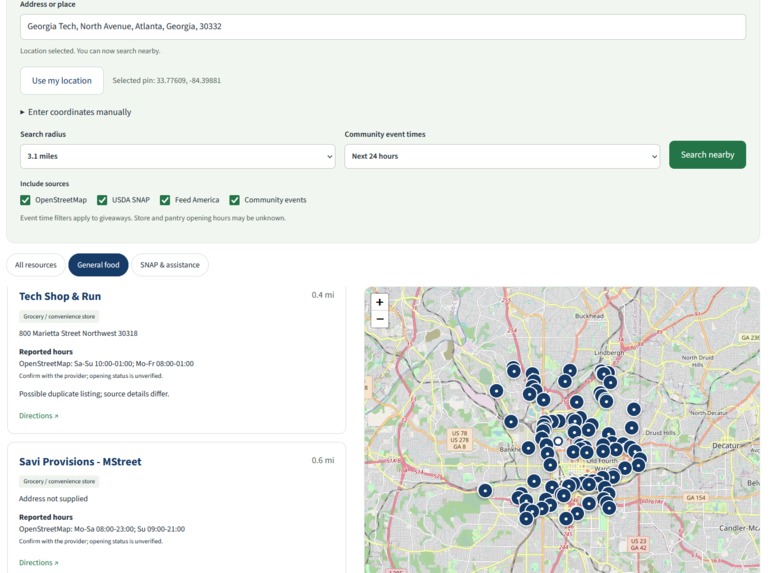Click the 800 Marietta Street Northwest address

tap(78, 333)
